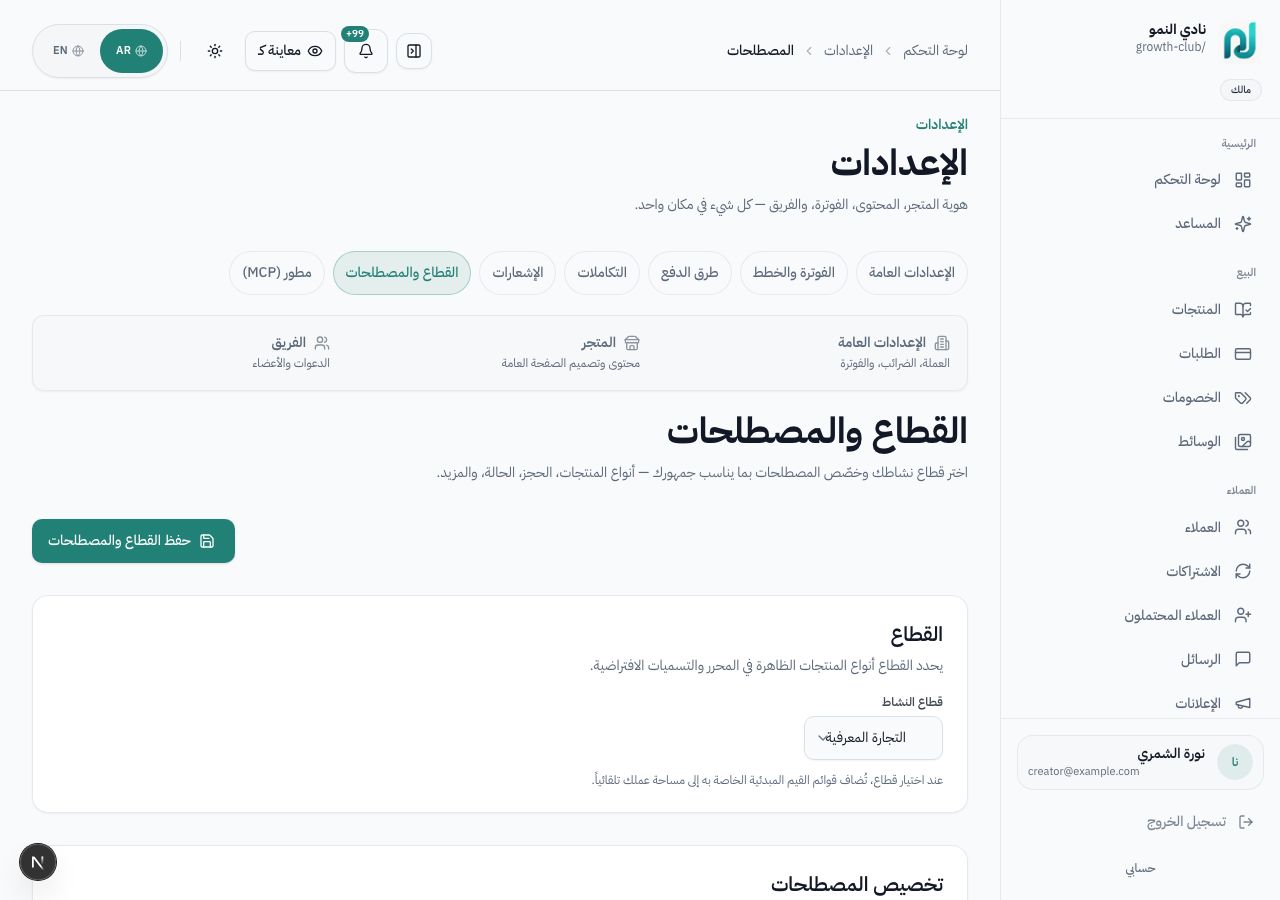1280x900 pixels.
Task: Click the العملاء المحتملون add-user icon
Action: tap(1243, 616)
